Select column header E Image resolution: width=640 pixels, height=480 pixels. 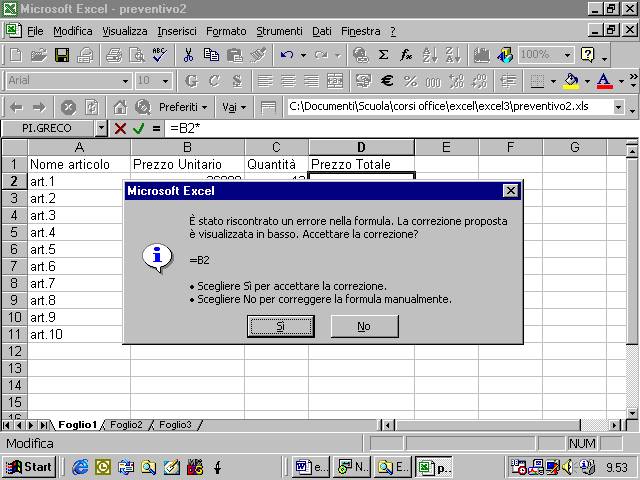click(x=446, y=147)
